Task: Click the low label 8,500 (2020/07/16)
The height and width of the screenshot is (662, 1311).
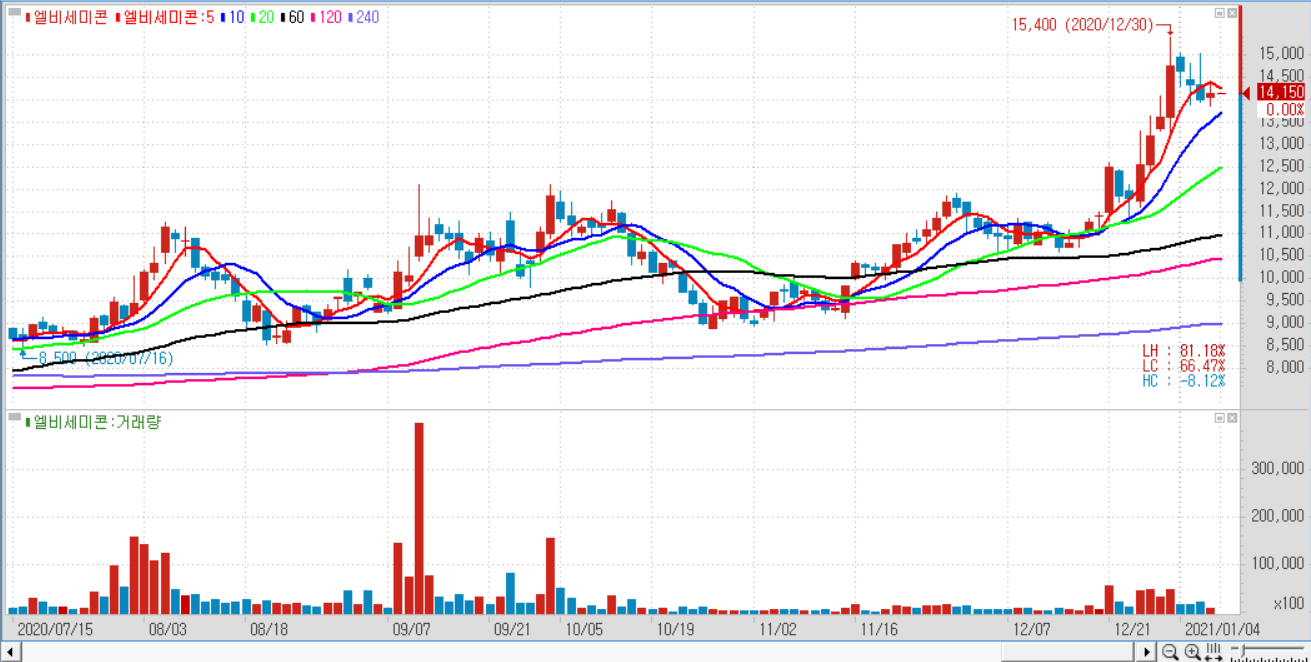Action: point(105,357)
